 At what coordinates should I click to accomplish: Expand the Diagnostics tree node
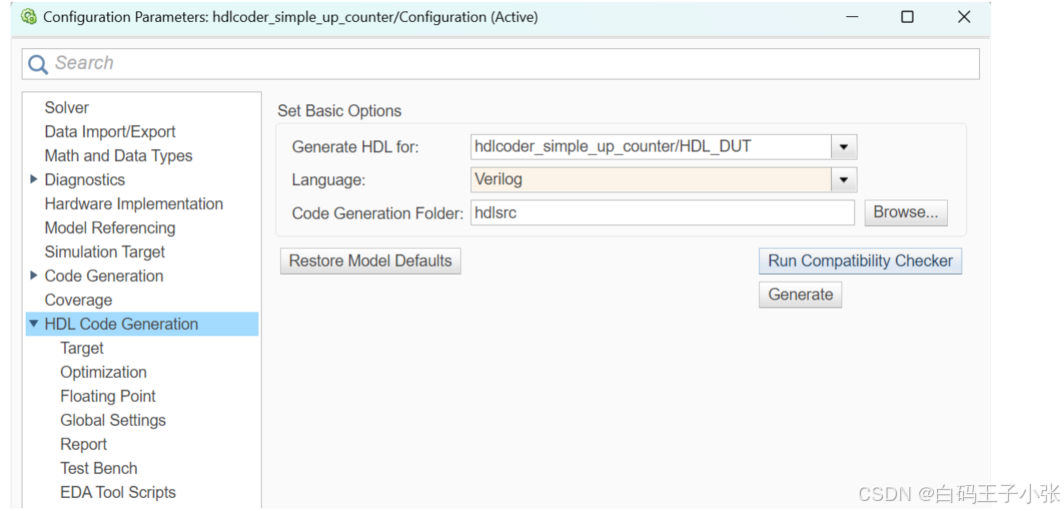tap(34, 180)
